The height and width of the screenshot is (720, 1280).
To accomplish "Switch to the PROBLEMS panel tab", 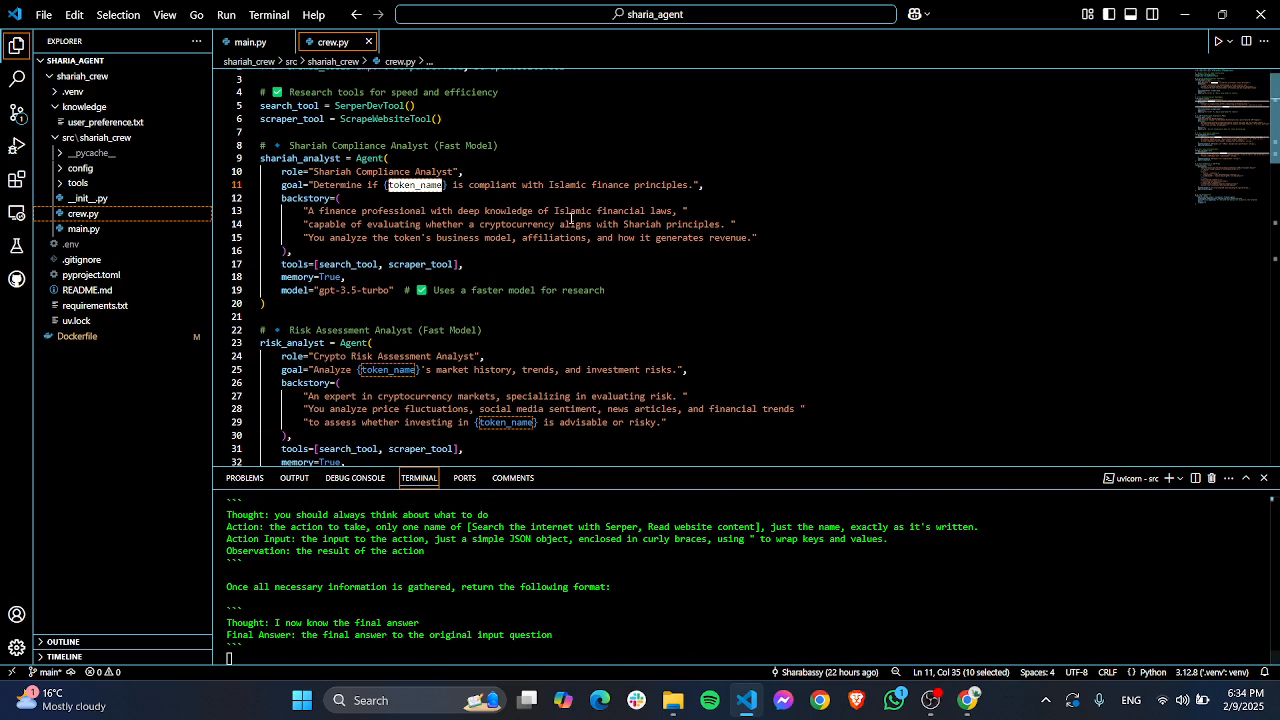I will point(245,478).
